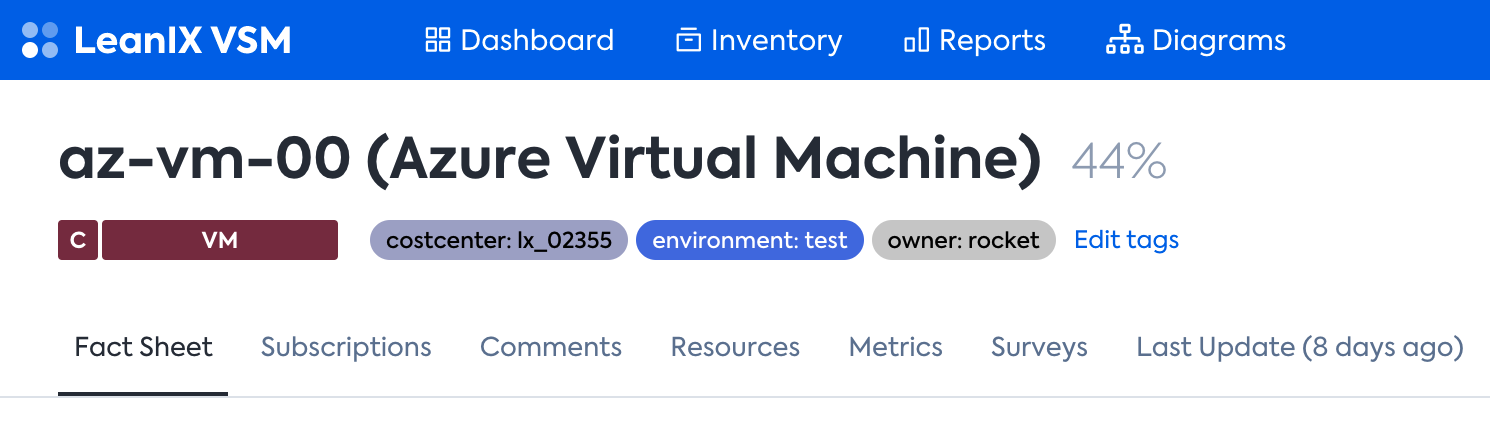
Task: Click the Inventory box icon
Action: [x=688, y=40]
